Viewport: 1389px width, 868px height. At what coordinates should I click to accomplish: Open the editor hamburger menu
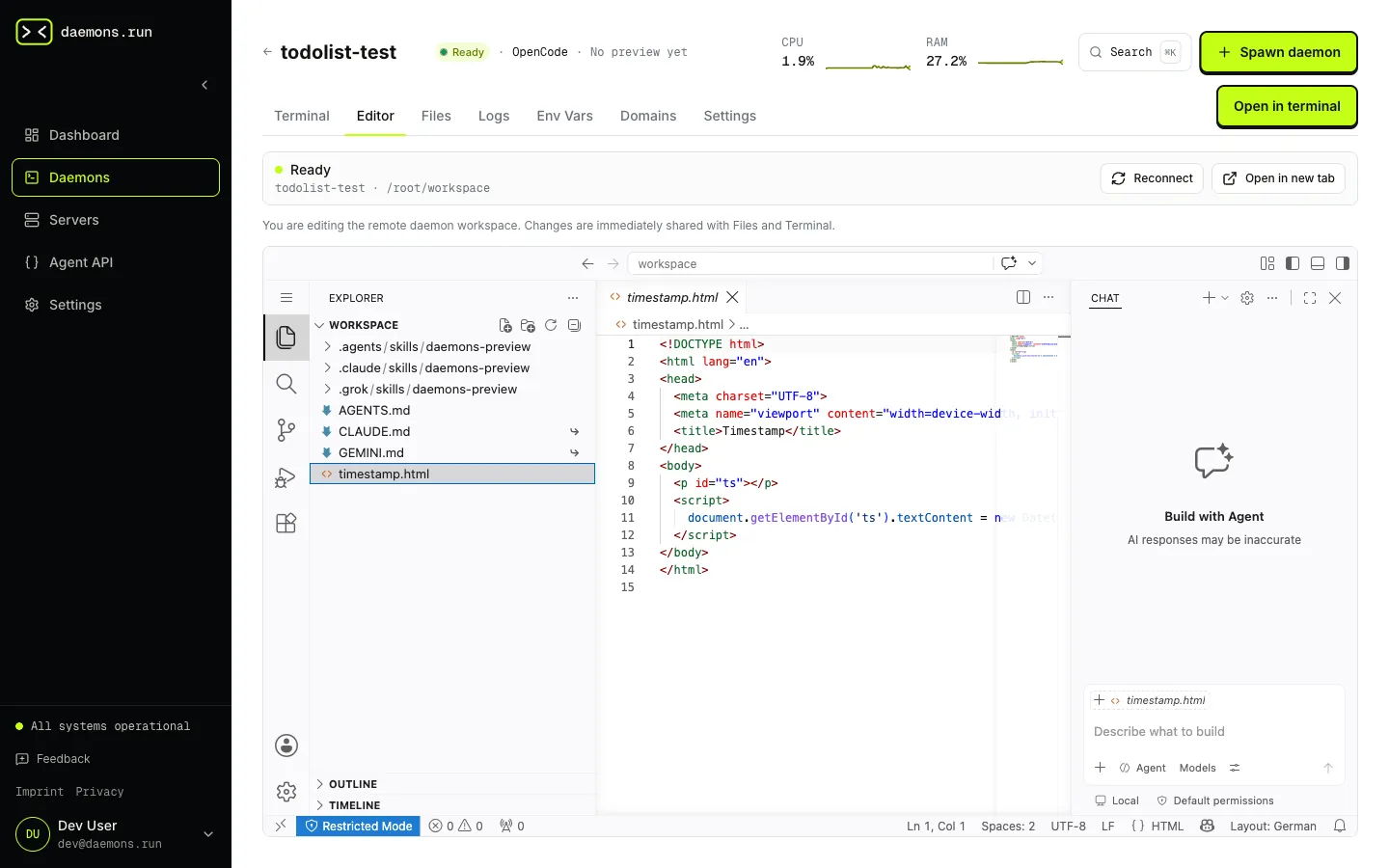pos(286,298)
